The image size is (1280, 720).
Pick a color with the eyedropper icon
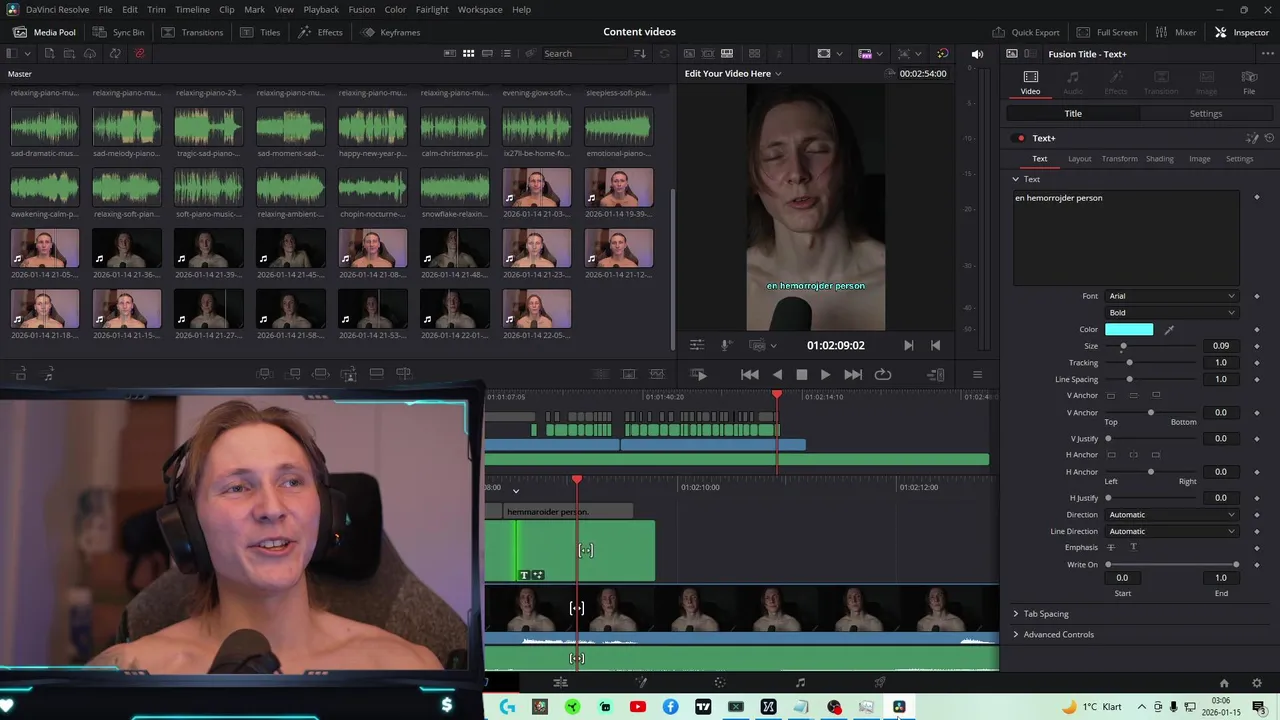click(1168, 329)
